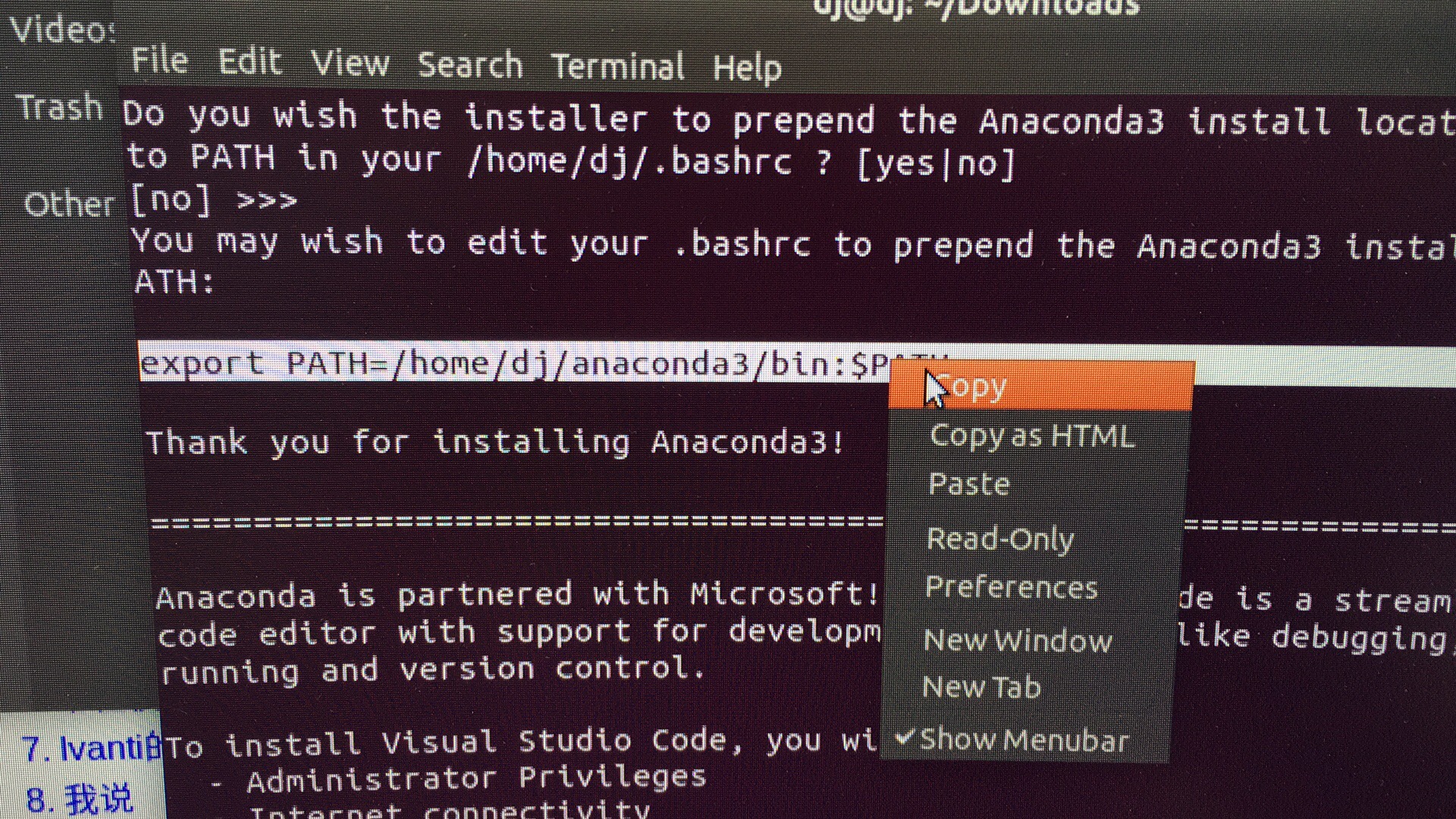Open the Search menu
Image resolution: width=1456 pixels, height=819 pixels.
(x=469, y=65)
